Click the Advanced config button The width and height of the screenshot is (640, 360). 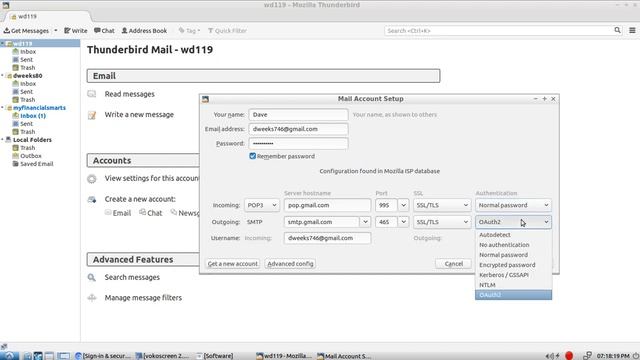pos(290,264)
